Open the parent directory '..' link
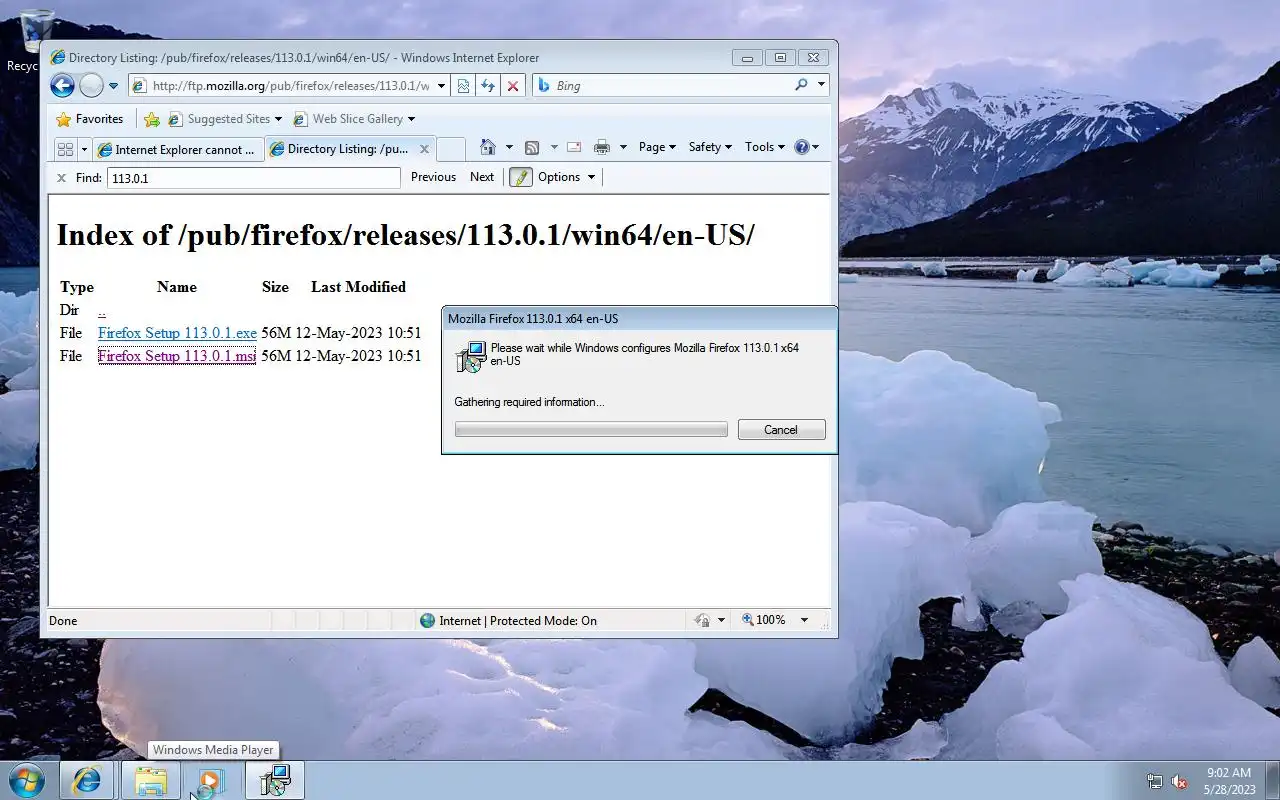 click(102, 311)
